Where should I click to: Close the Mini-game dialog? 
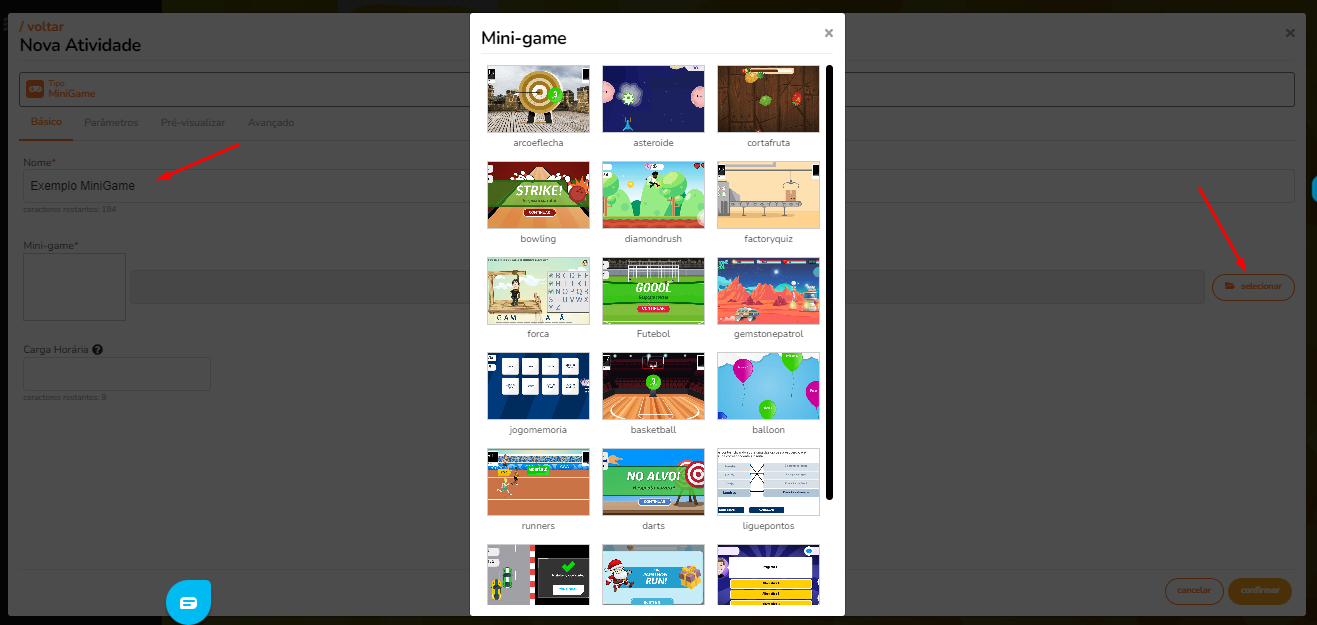[828, 33]
